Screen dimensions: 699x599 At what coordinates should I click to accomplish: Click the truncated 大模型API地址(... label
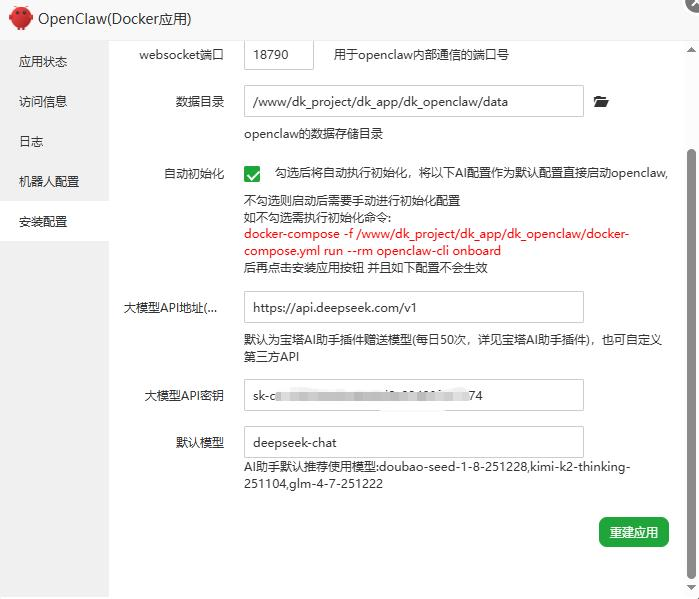tap(170, 308)
